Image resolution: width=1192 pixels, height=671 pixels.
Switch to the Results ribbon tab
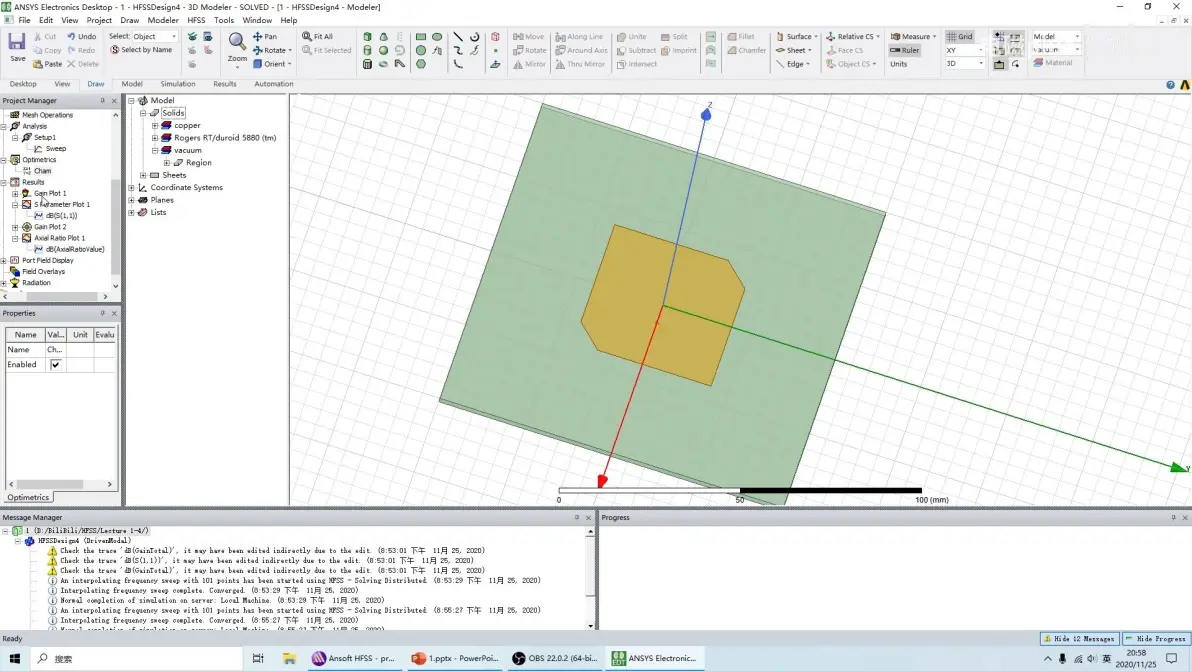coord(224,84)
